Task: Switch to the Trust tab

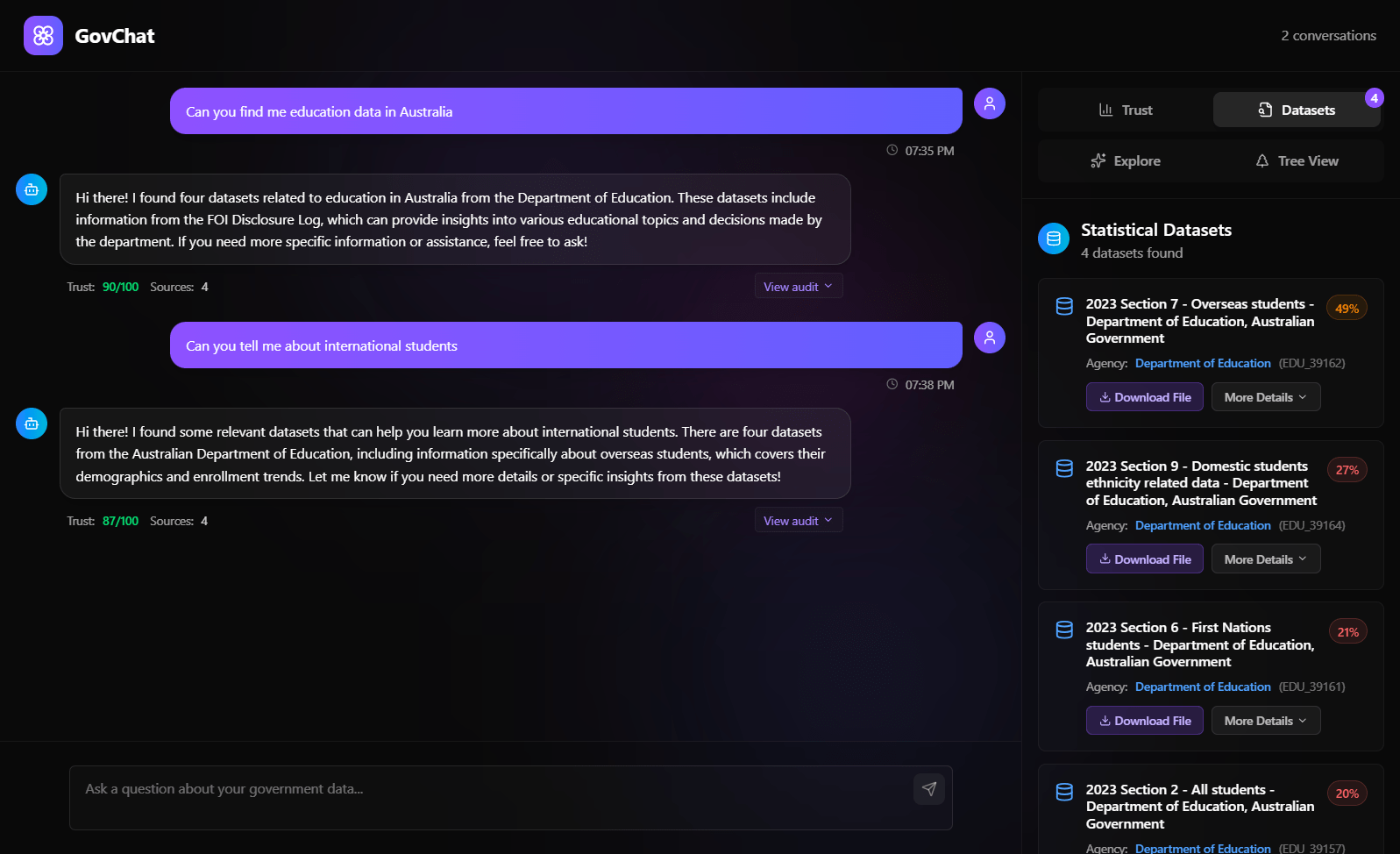Action: (1126, 110)
